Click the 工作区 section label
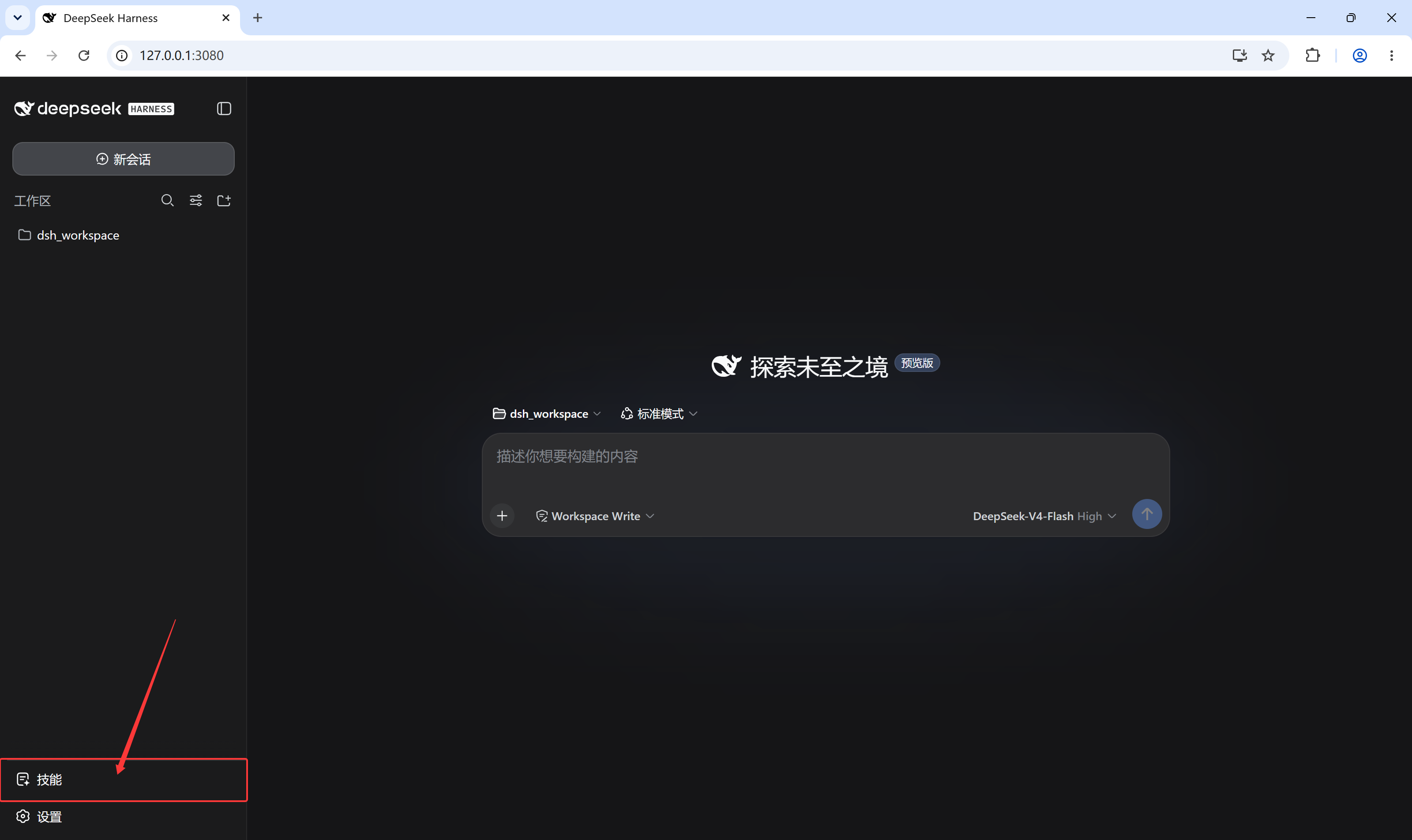The height and width of the screenshot is (840, 1412). 32,201
